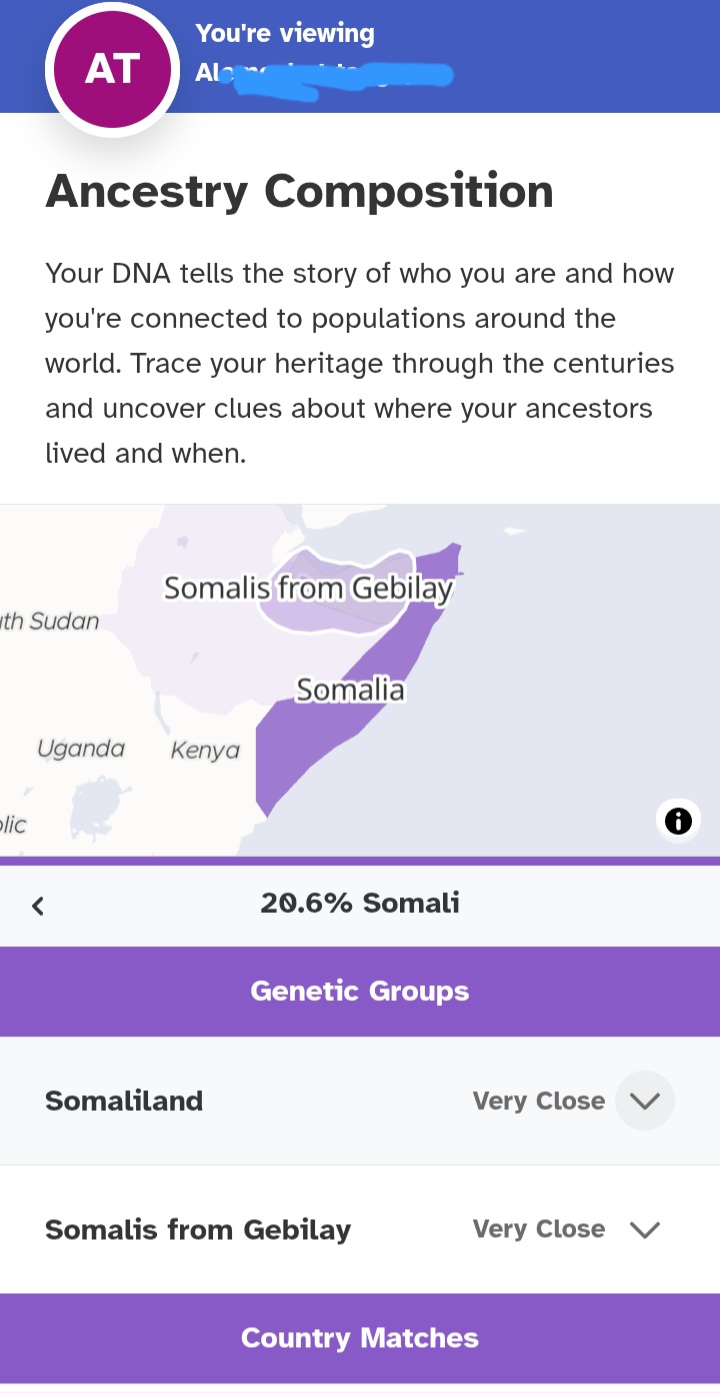Tap the 20.6% Somali title

tap(360, 903)
